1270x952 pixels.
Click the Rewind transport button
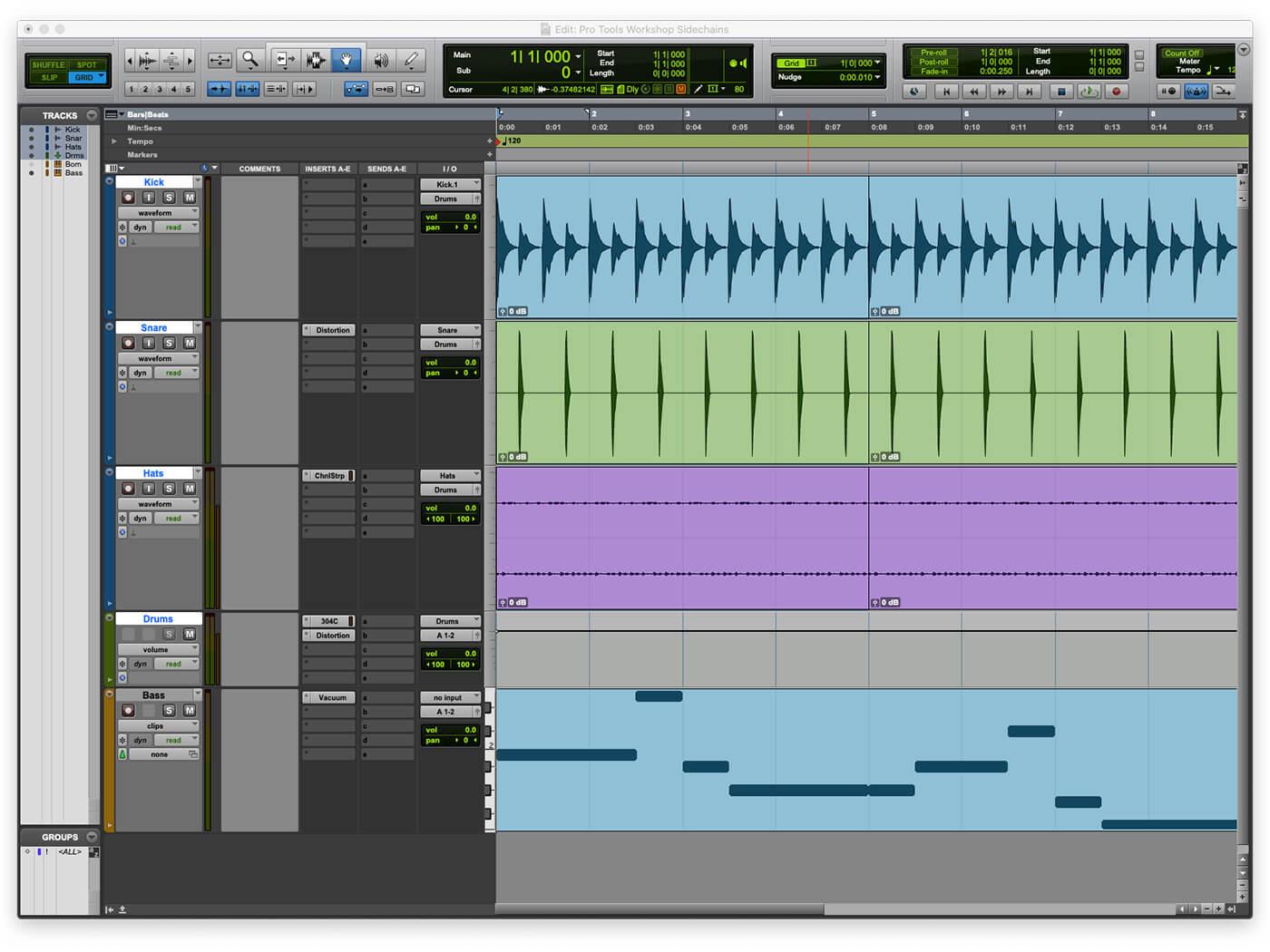974,91
